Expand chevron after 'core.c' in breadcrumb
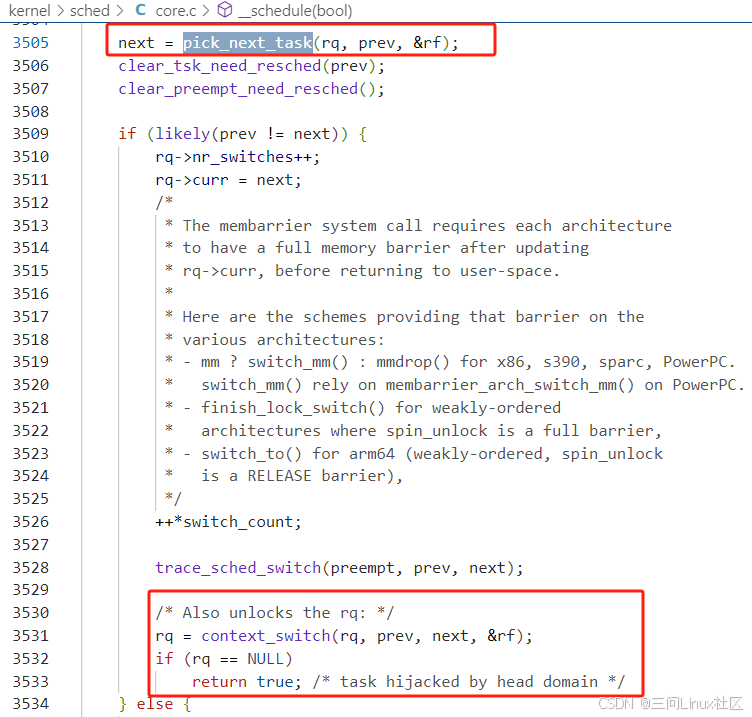This screenshot has height=717, width=752. [206, 11]
